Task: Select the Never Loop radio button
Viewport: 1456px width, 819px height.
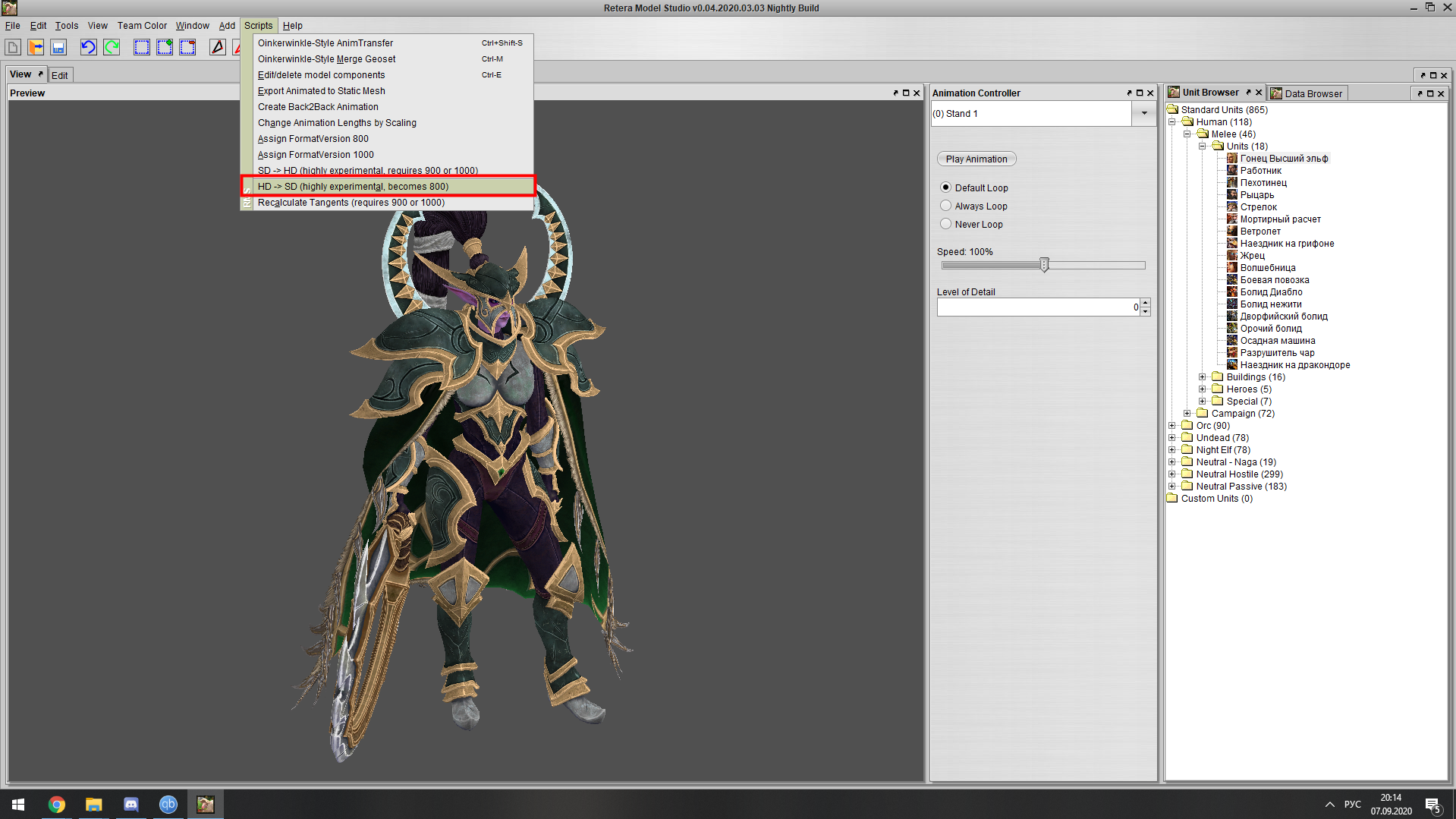Action: click(945, 224)
